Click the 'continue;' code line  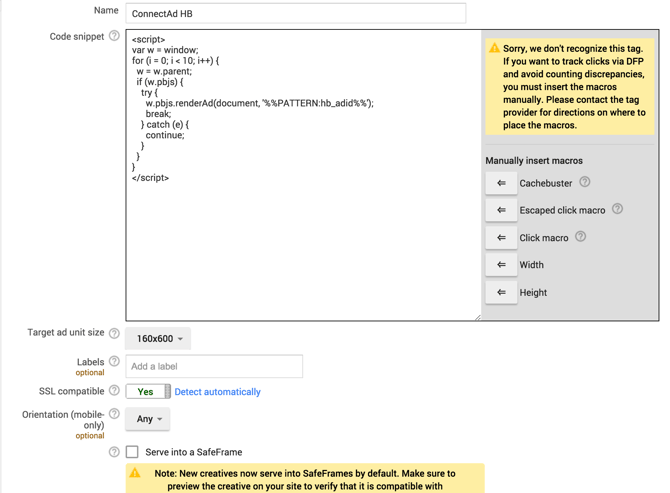pyautogui.click(x=165, y=135)
